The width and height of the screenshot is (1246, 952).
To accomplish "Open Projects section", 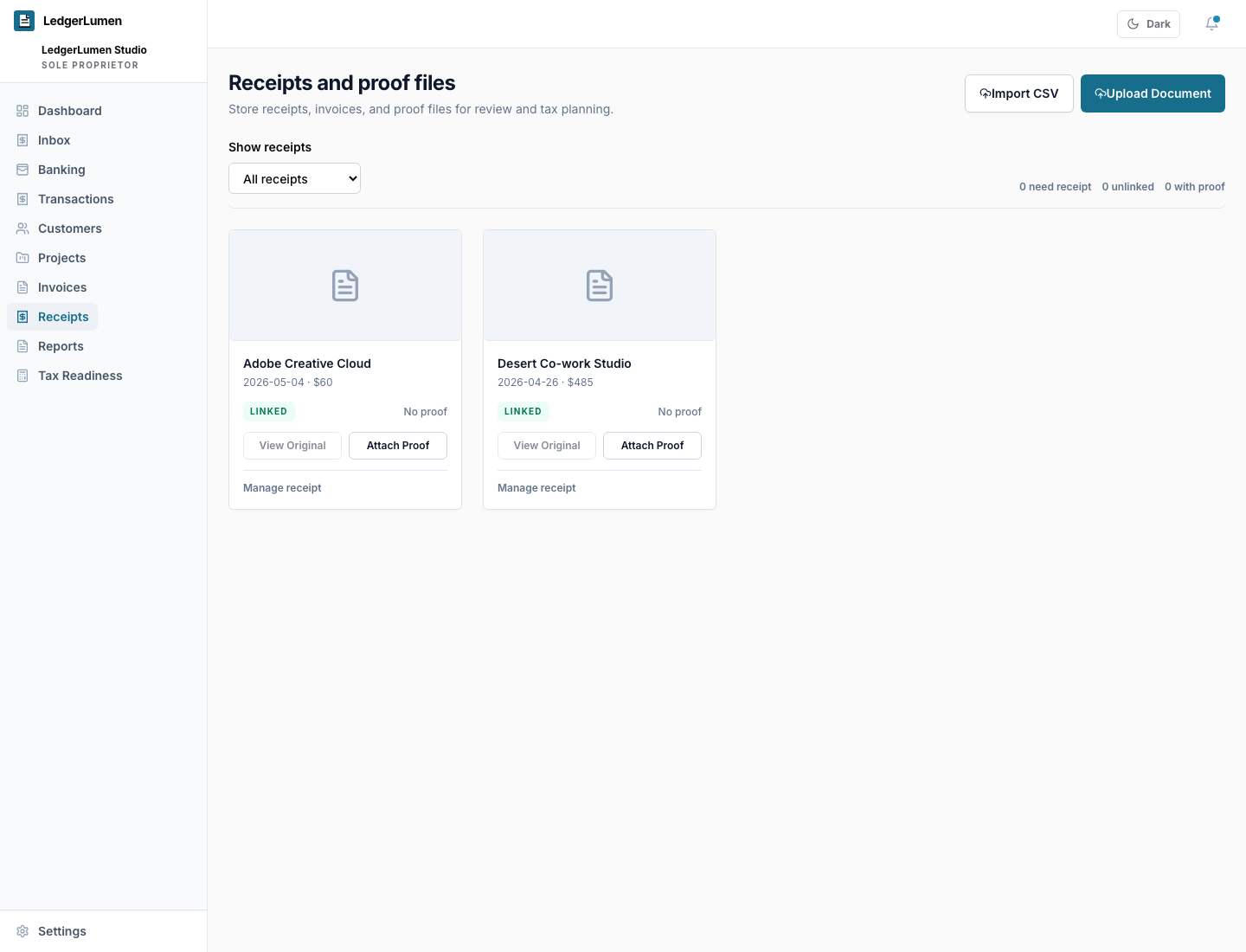I will pos(51,258).
